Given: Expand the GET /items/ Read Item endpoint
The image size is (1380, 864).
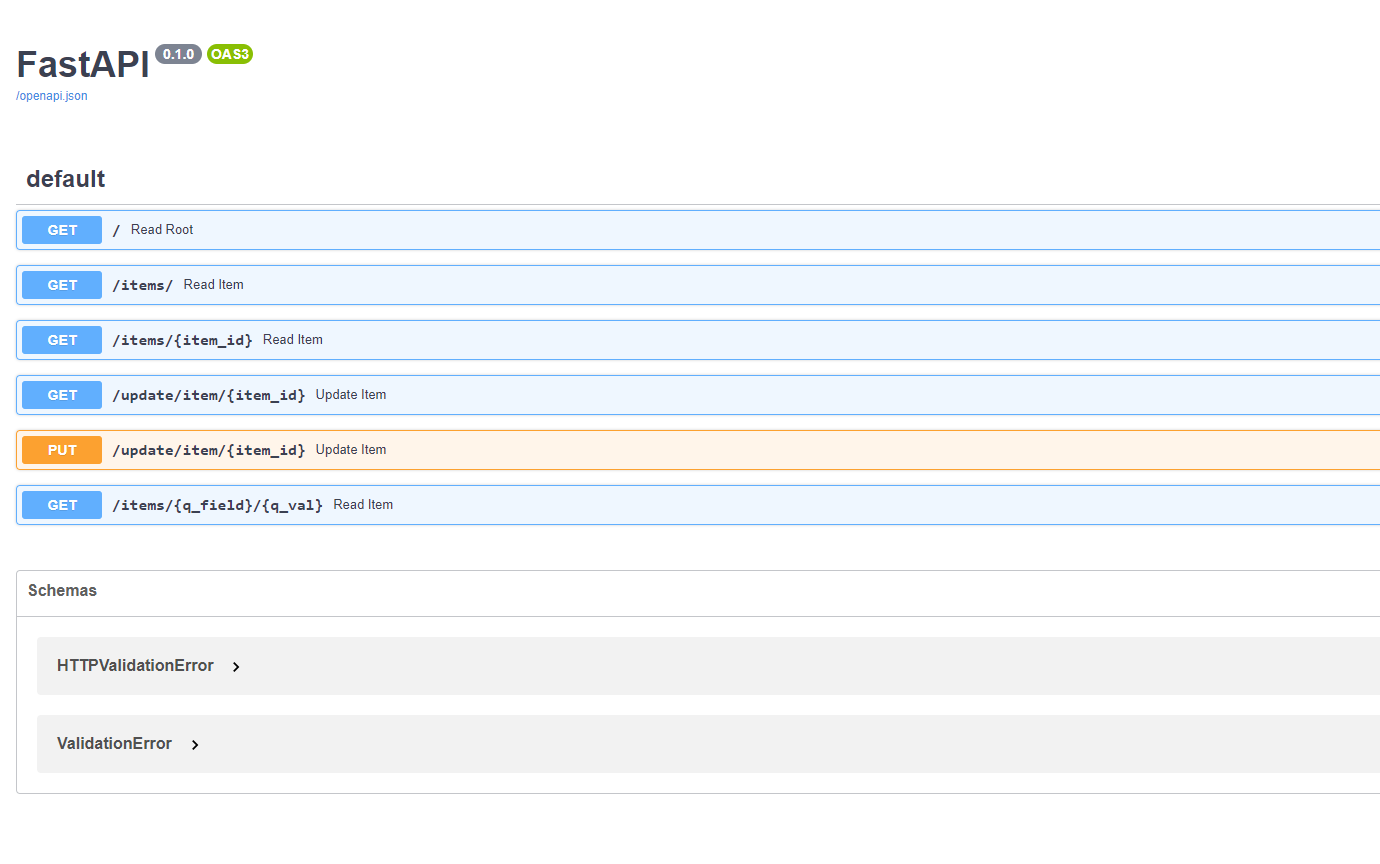Looking at the screenshot, I should click(x=698, y=285).
